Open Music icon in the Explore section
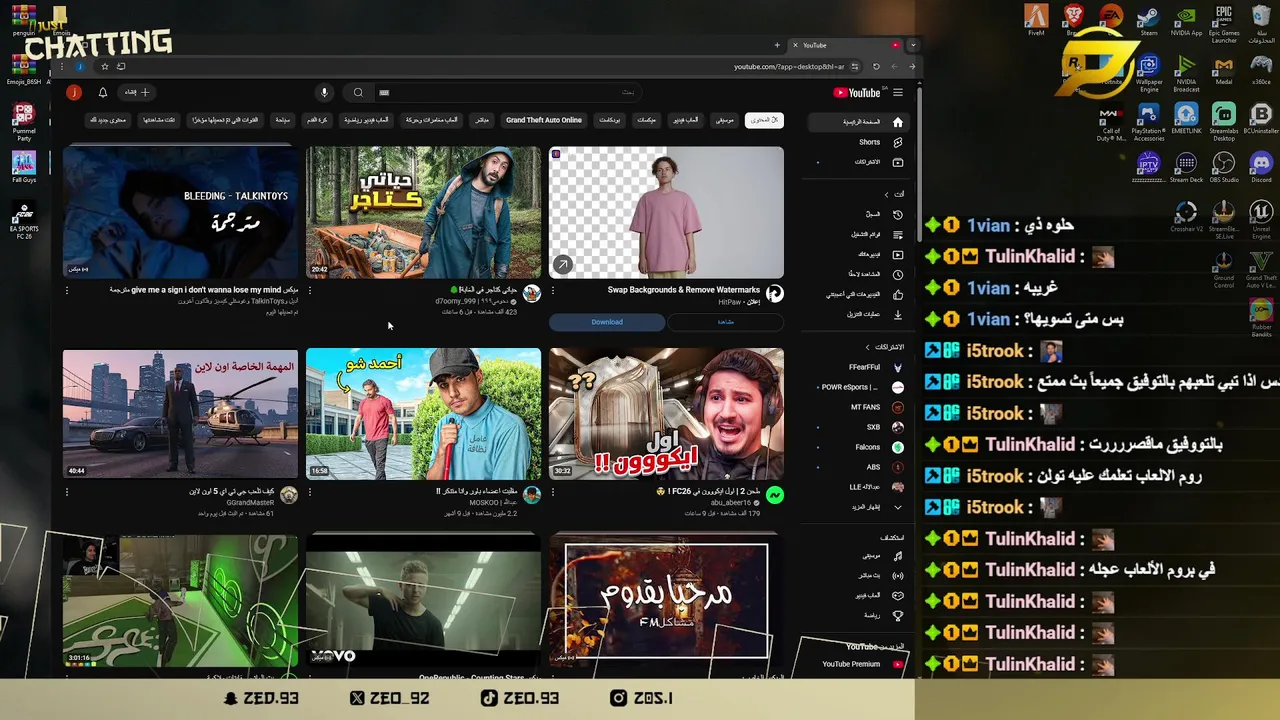1280x720 pixels. click(897, 556)
